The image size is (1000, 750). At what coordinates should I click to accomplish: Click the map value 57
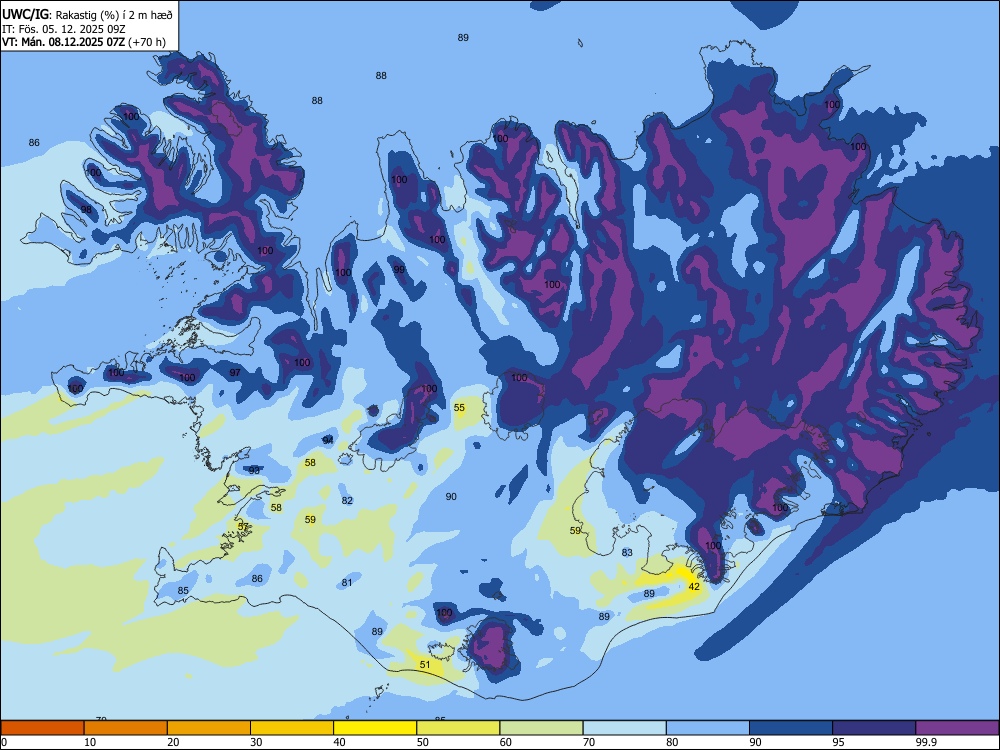(243, 527)
